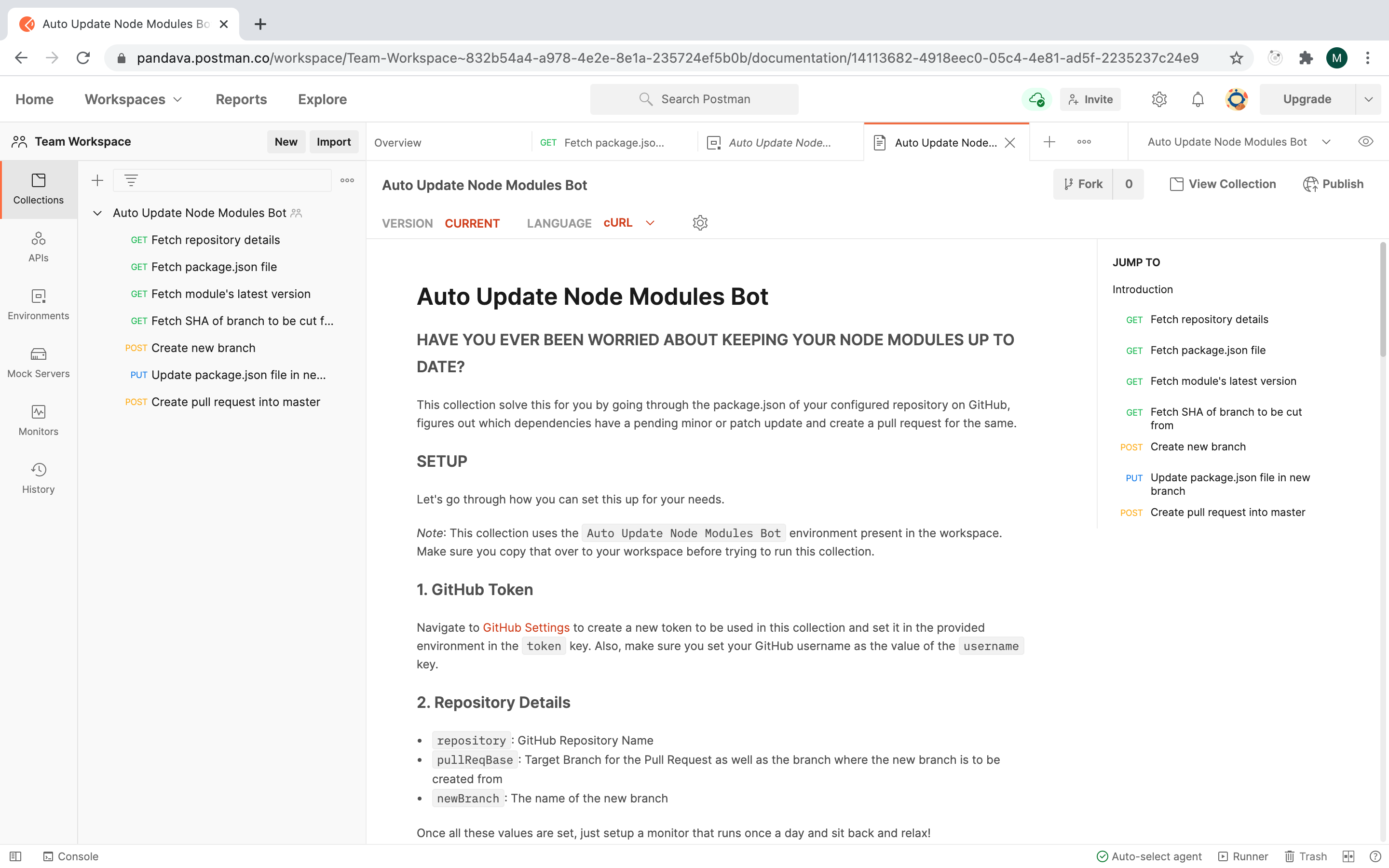Switch to the Overview tab
1389x868 pixels.
[398, 142]
